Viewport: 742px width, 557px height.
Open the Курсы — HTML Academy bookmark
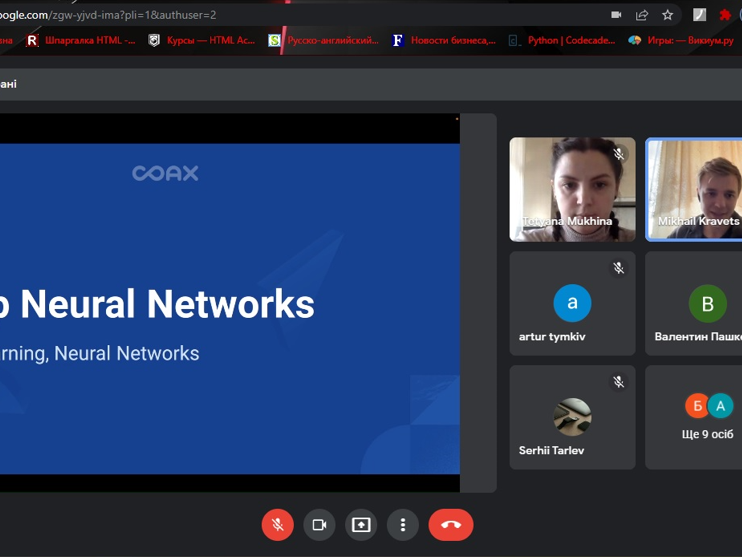click(x=201, y=40)
